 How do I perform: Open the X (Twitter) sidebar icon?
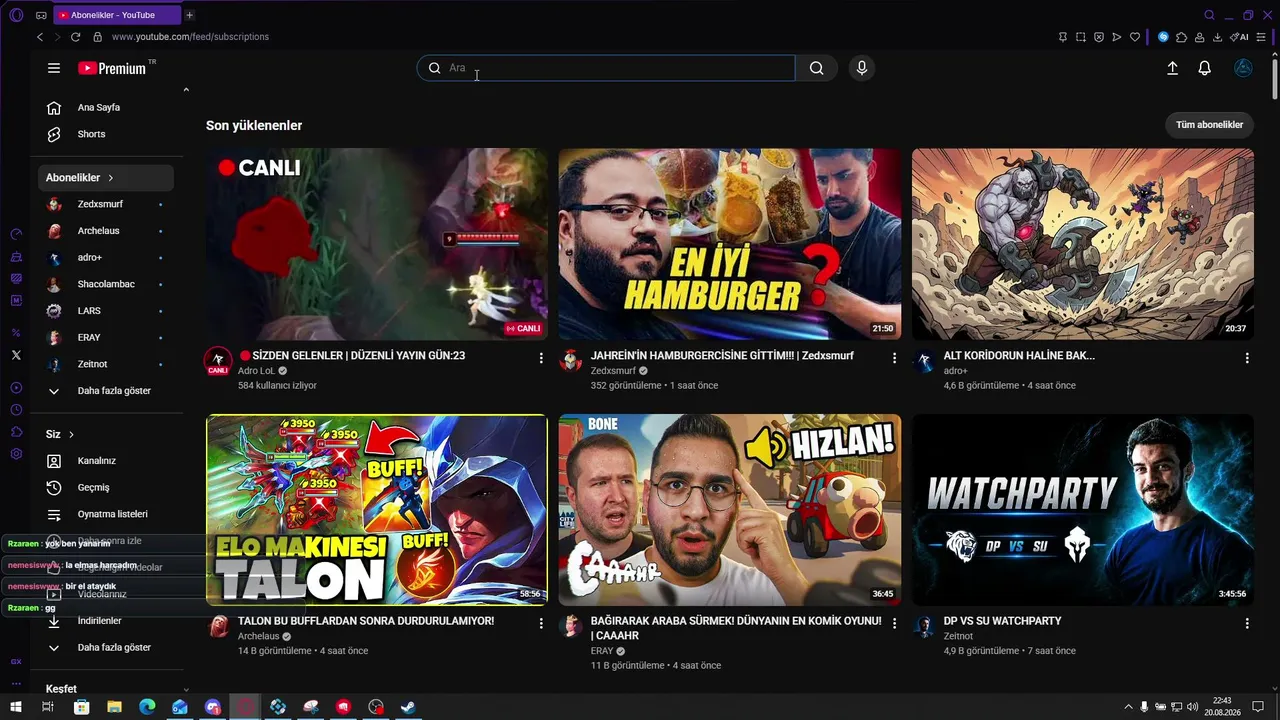(x=16, y=355)
